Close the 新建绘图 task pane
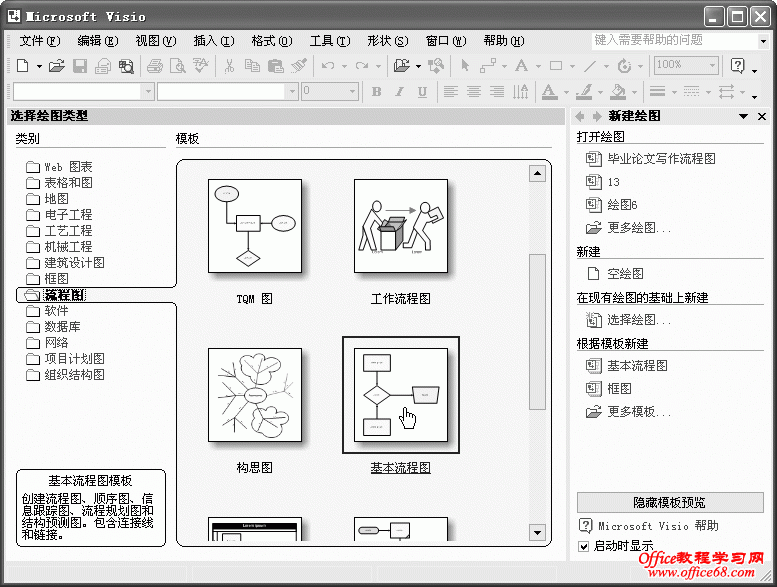Image resolution: width=777 pixels, height=587 pixels. pos(762,116)
